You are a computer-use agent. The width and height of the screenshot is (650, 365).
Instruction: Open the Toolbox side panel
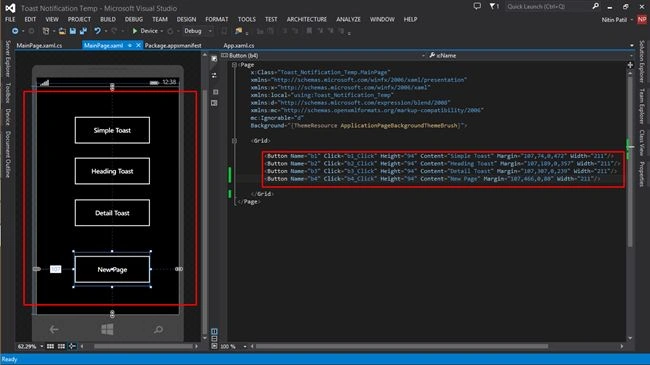tap(7, 92)
